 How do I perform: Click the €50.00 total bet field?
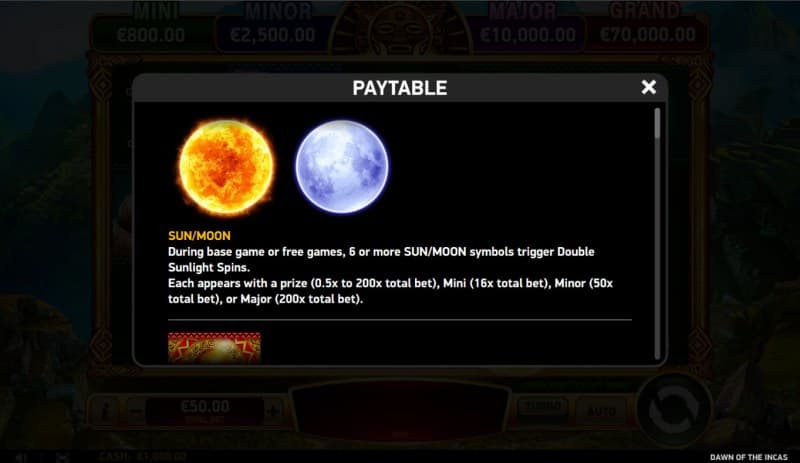[x=205, y=410]
